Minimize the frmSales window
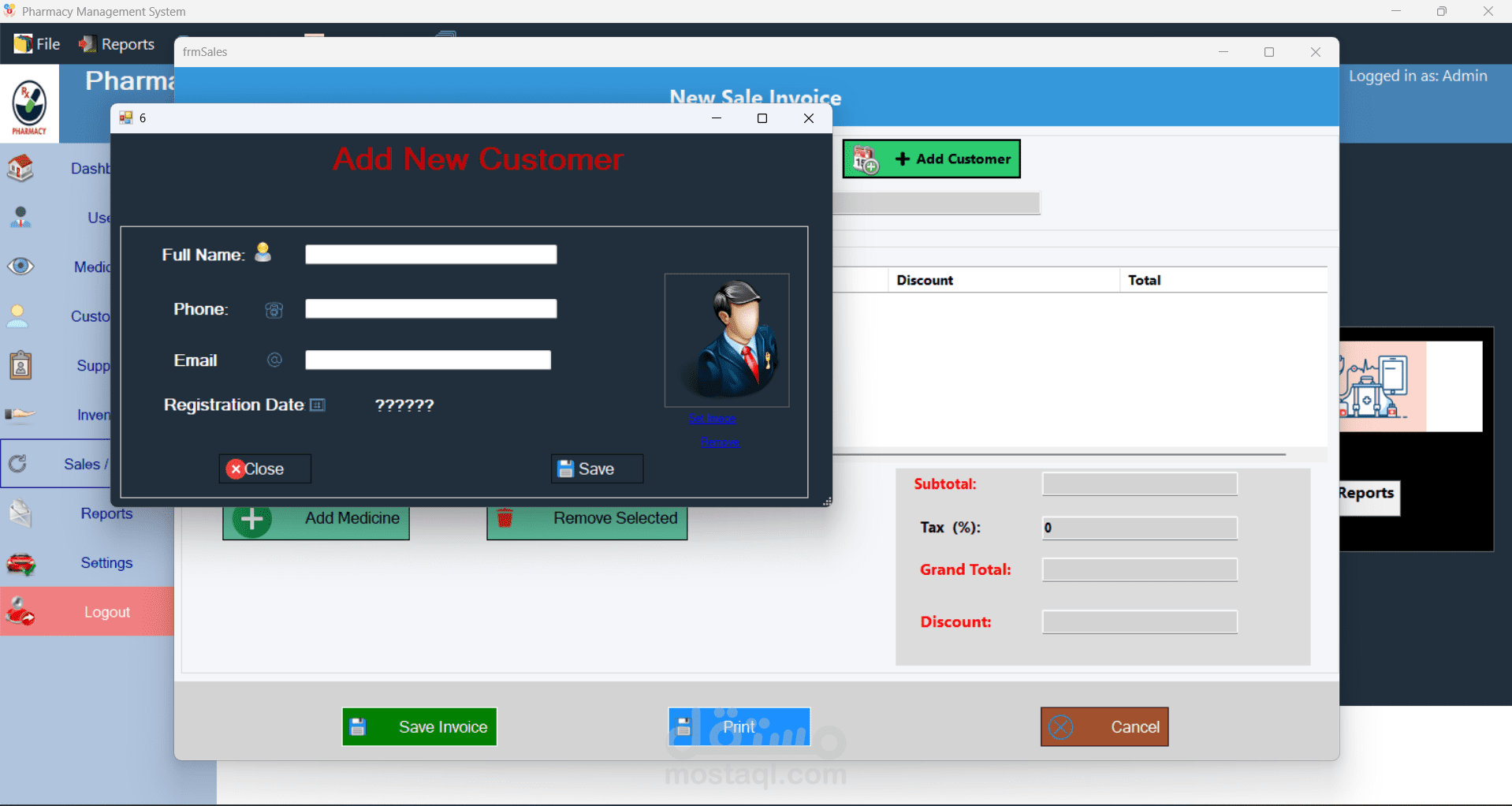Image resolution: width=1512 pixels, height=806 pixels. [1223, 52]
